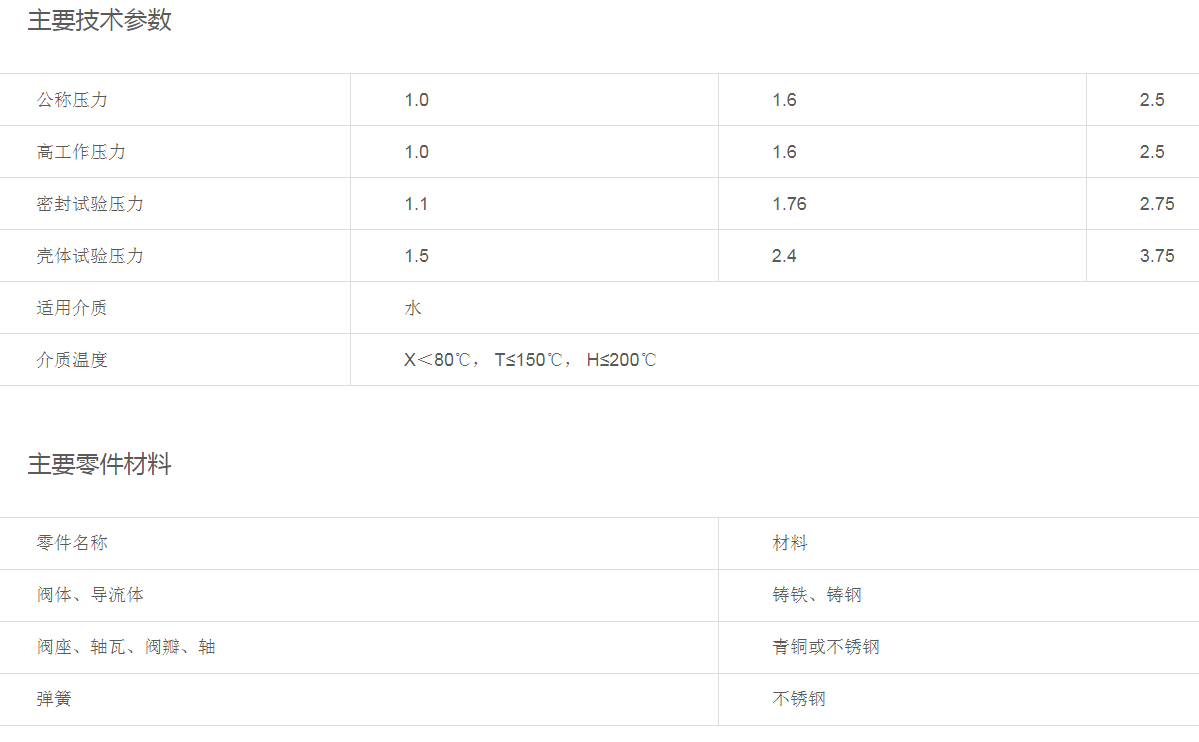Click the 主要技术参数 section heading
Screen dimensions: 1199x742
tap(99, 20)
